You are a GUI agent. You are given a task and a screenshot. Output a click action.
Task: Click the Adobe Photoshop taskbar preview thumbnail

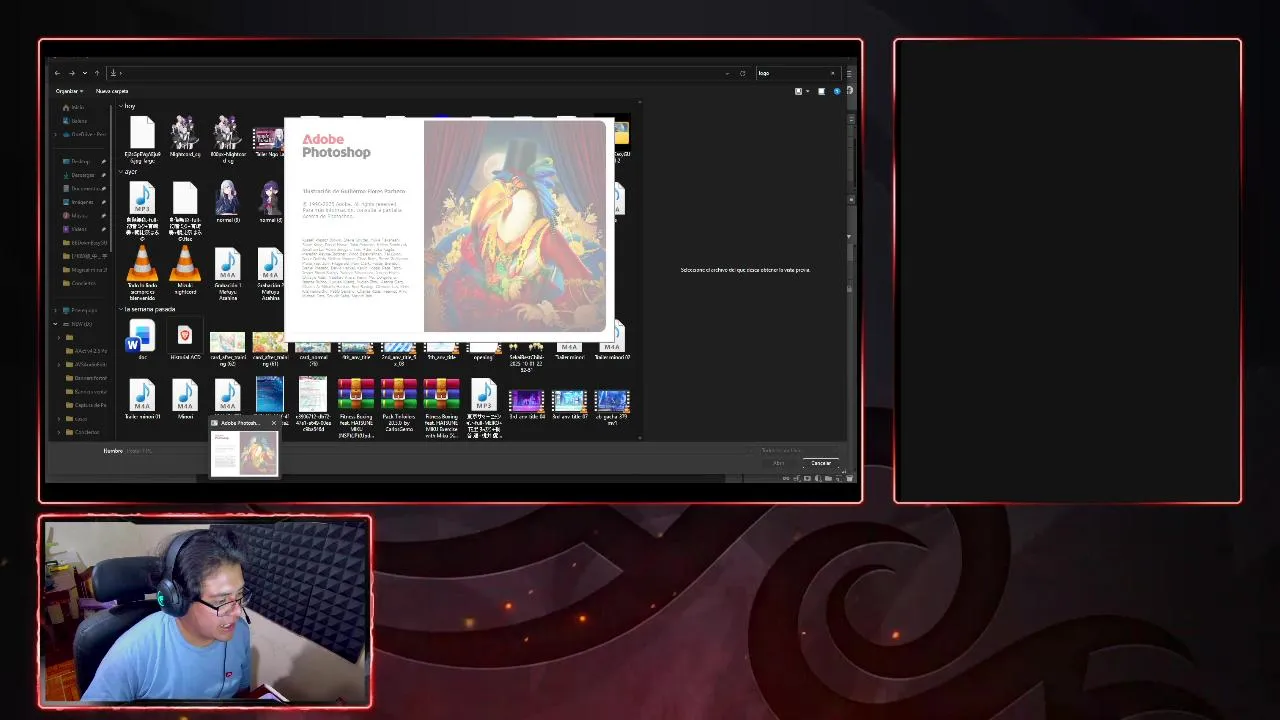[x=245, y=454]
